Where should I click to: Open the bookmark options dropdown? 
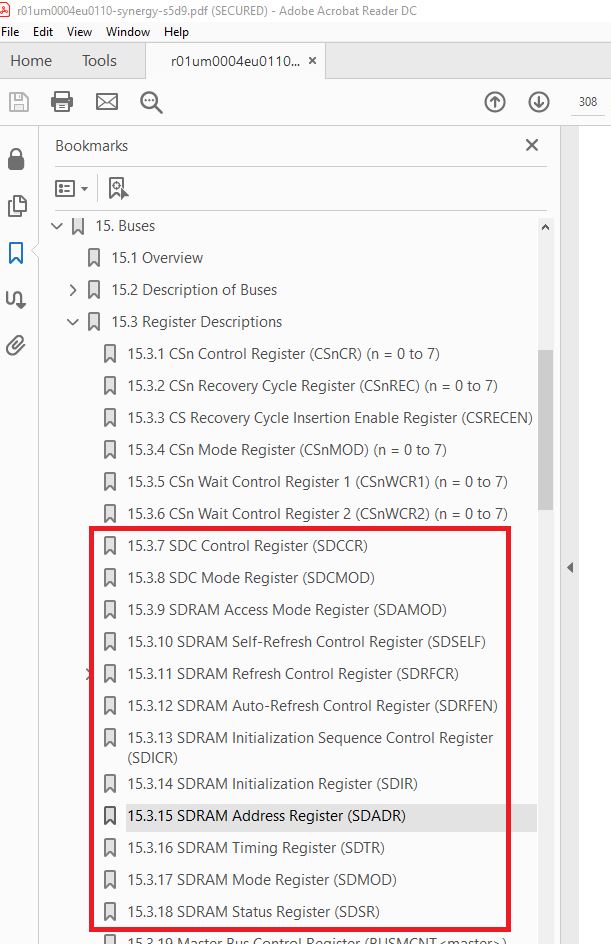coord(72,188)
